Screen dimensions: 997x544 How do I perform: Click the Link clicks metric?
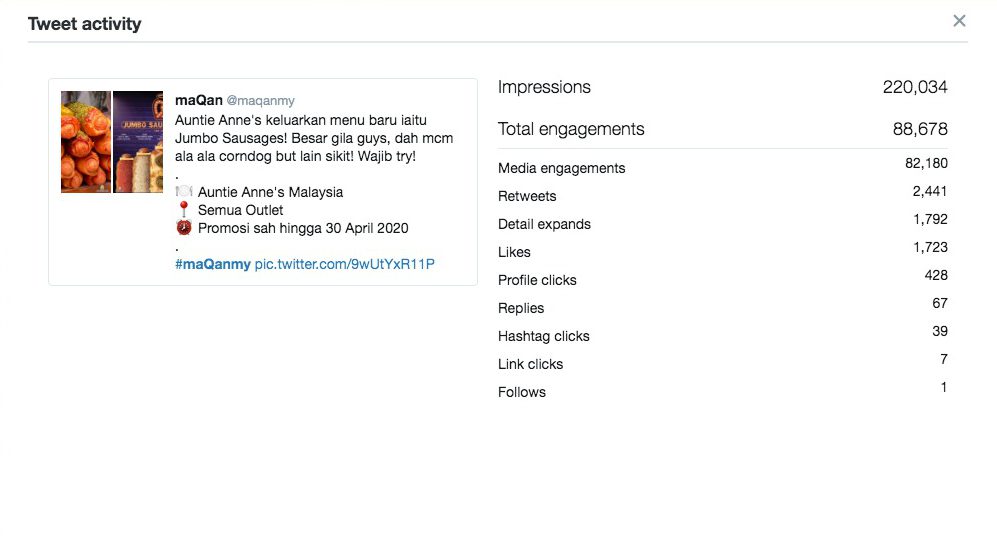tap(530, 364)
